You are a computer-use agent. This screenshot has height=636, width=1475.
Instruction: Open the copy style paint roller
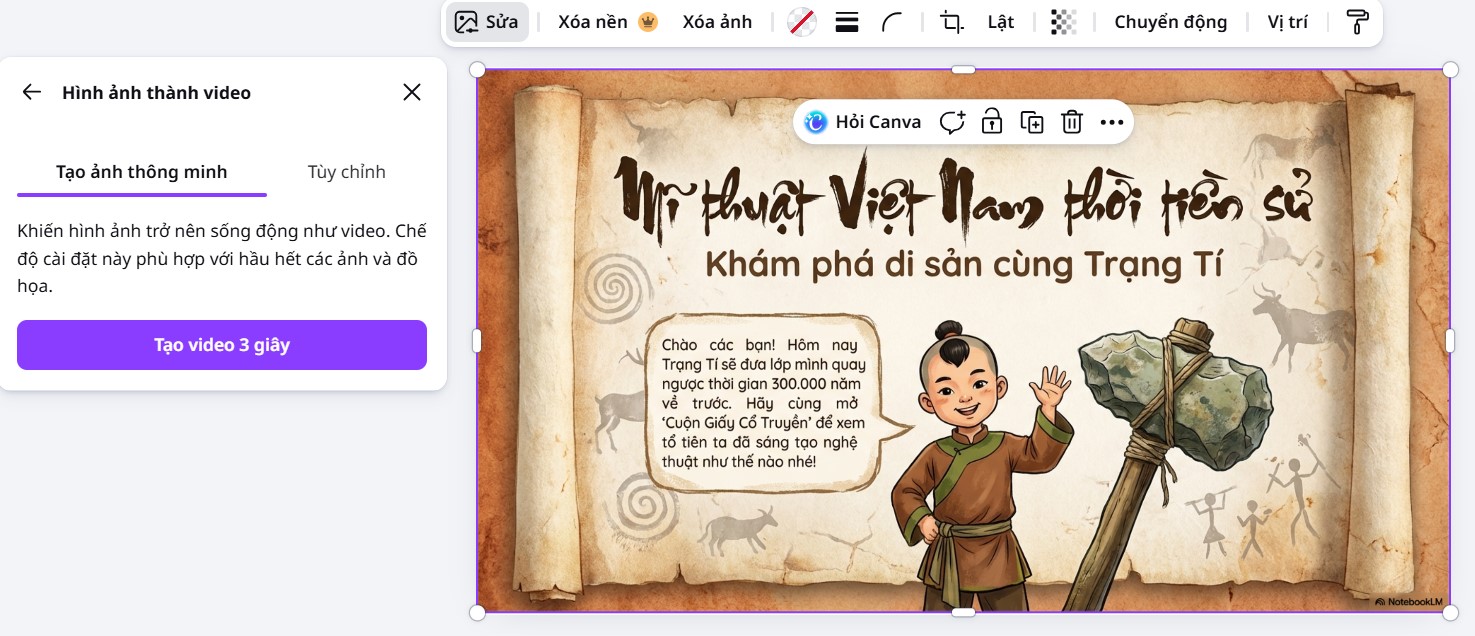click(1357, 22)
